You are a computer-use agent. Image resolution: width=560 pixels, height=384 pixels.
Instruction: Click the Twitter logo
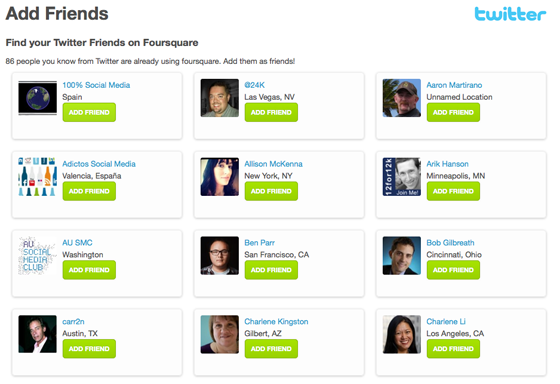[510, 14]
